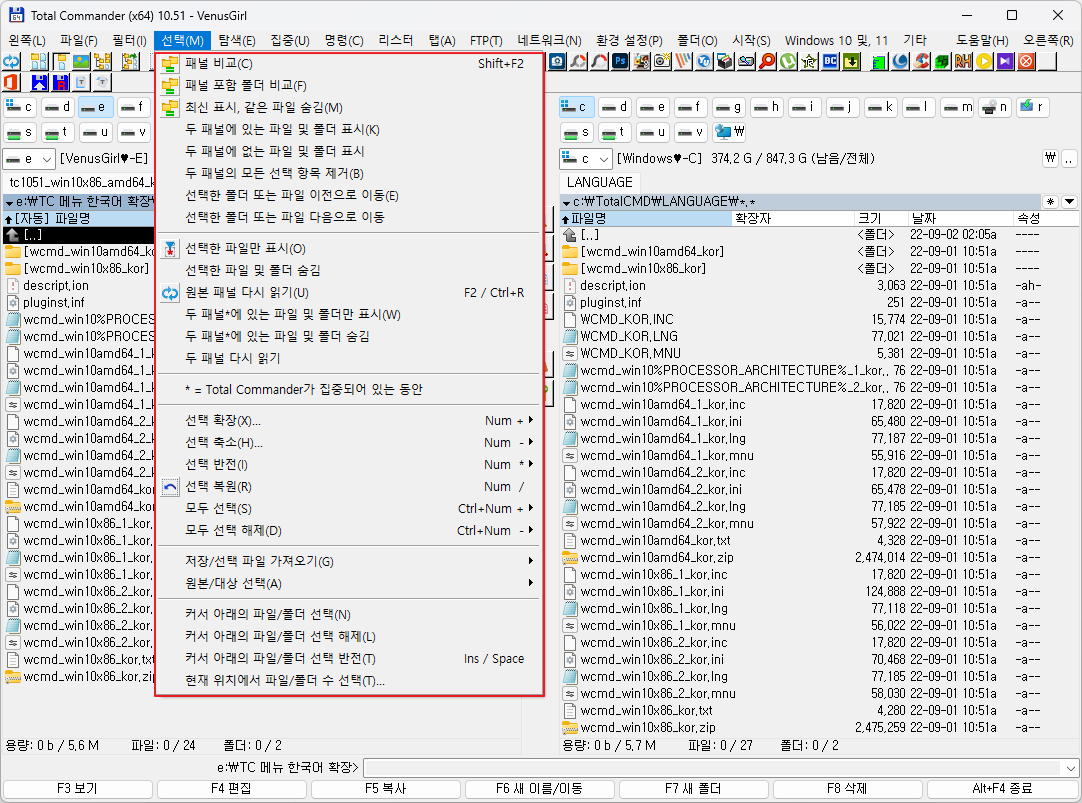This screenshot has height=803, width=1082.
Task: Expand 선택 축소(H)... submenu
Action: [531, 442]
